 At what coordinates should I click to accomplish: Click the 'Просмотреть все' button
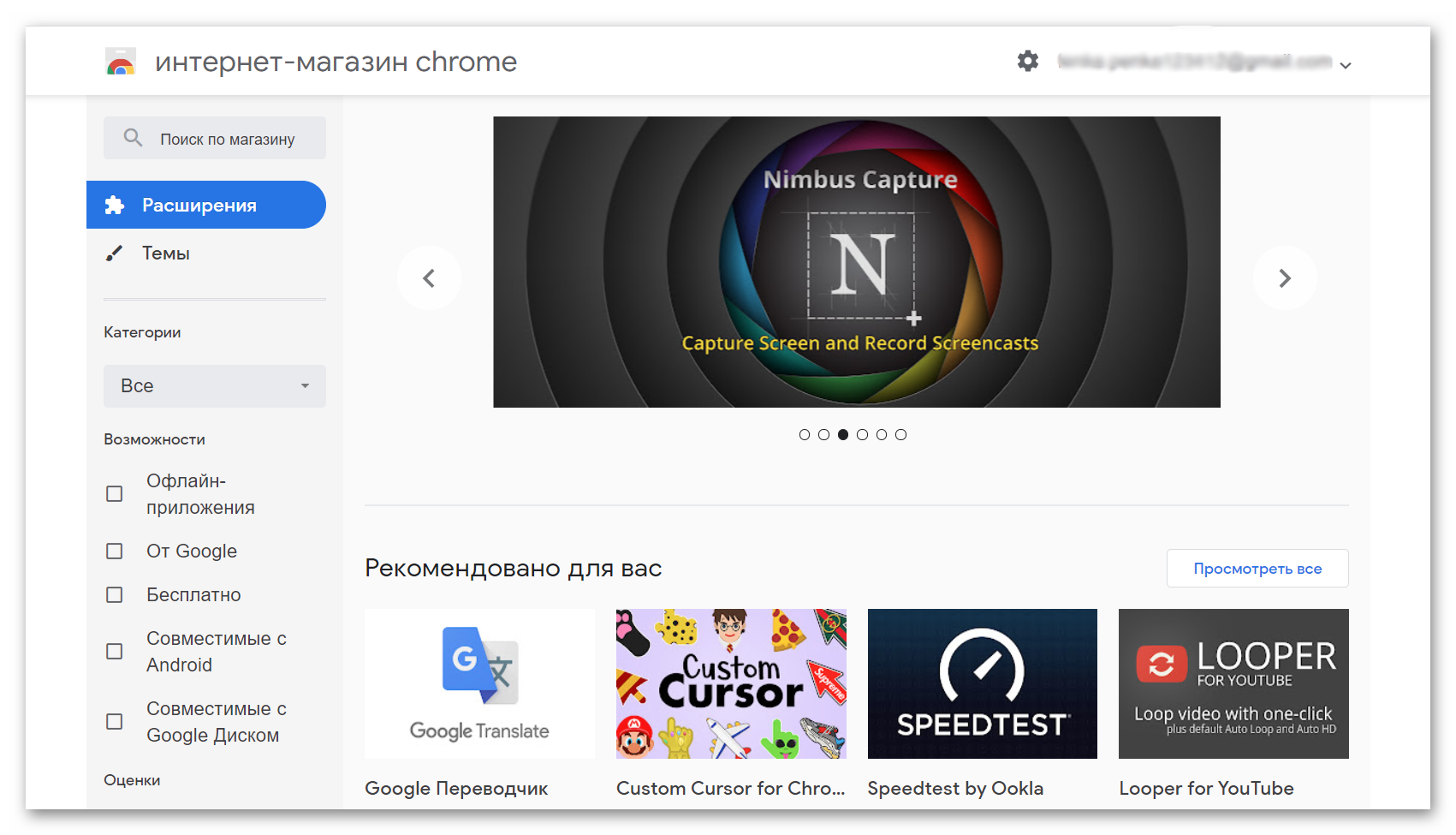pyautogui.click(x=1257, y=569)
